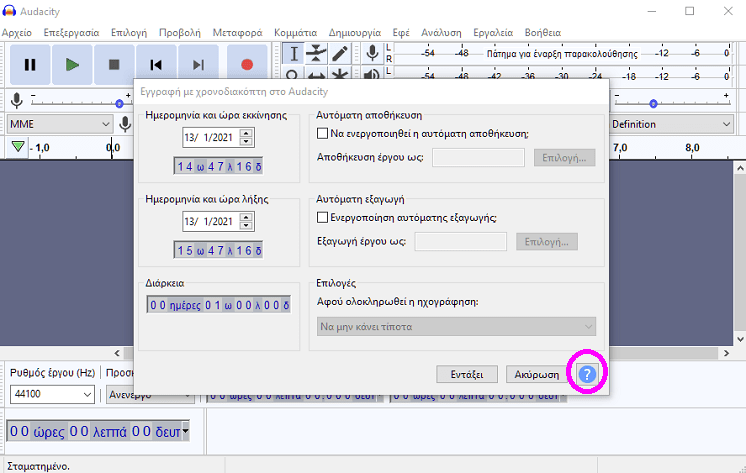Screen dimensions: 746x473
Task: Open the 44100 project rate dropdown
Action: tap(52, 394)
